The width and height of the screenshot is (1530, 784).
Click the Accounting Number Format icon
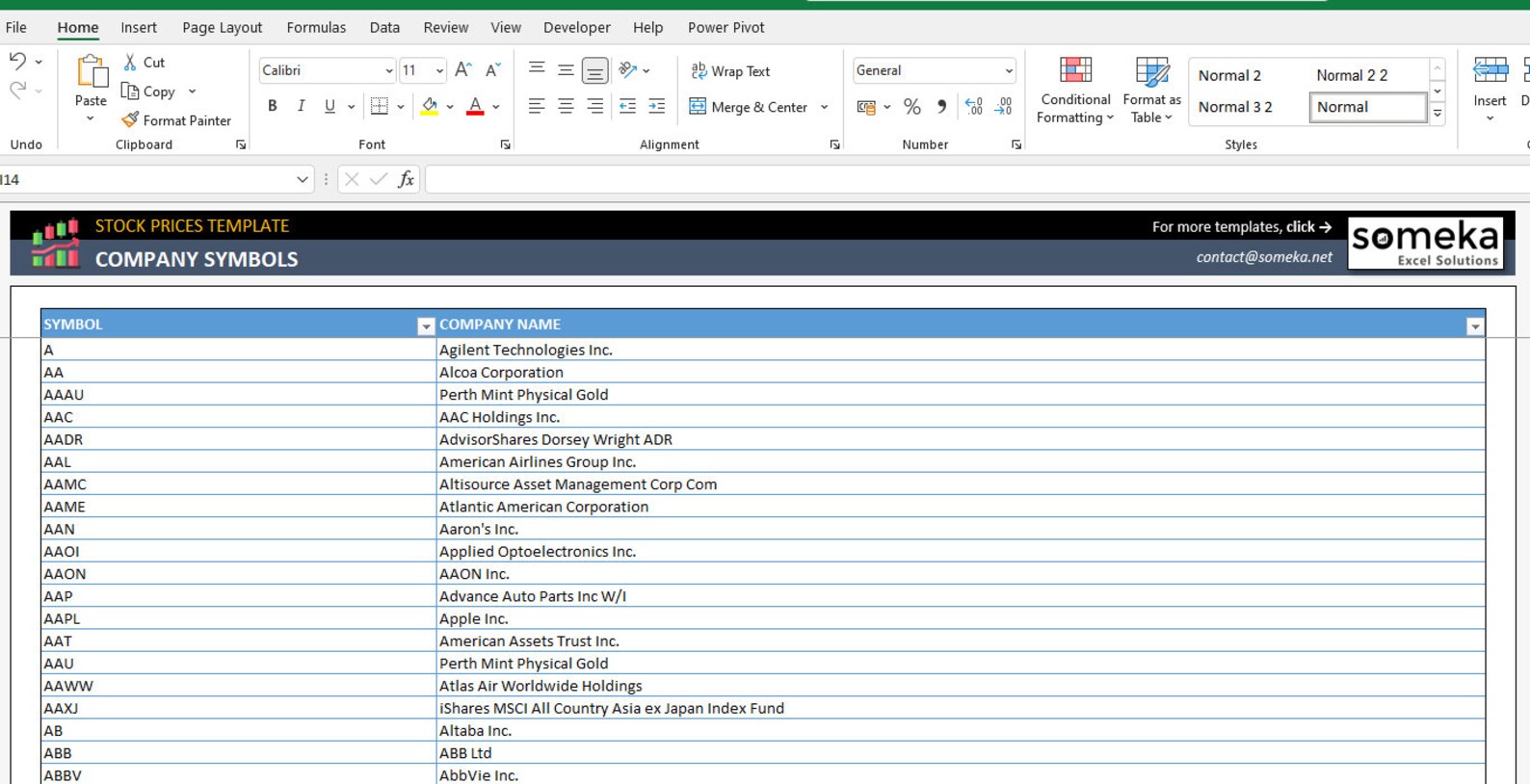tap(866, 107)
